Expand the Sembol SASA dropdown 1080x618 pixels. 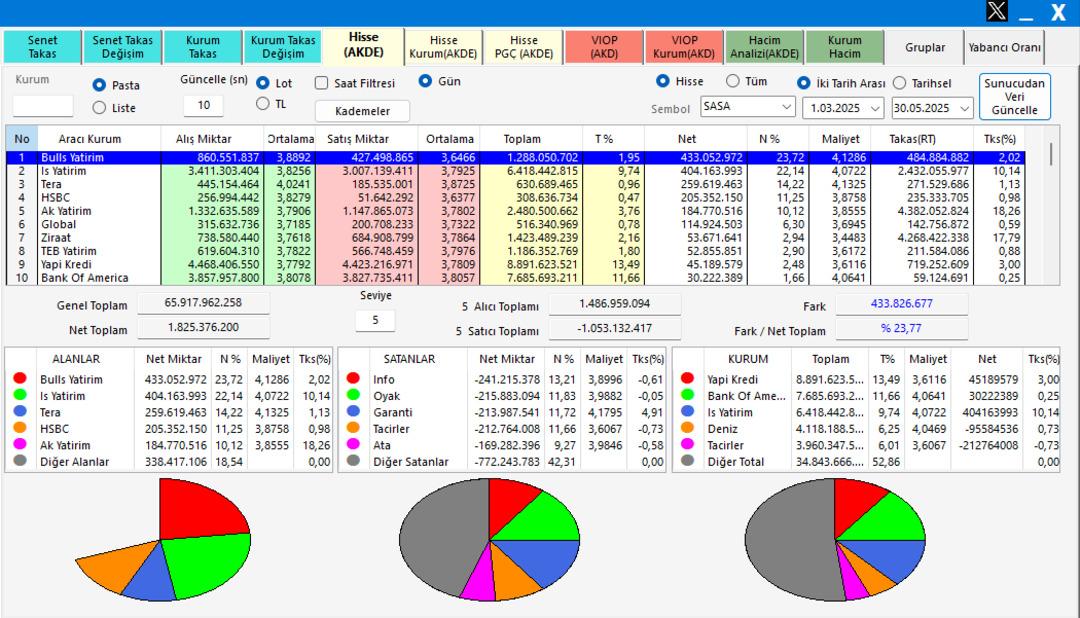tap(787, 107)
